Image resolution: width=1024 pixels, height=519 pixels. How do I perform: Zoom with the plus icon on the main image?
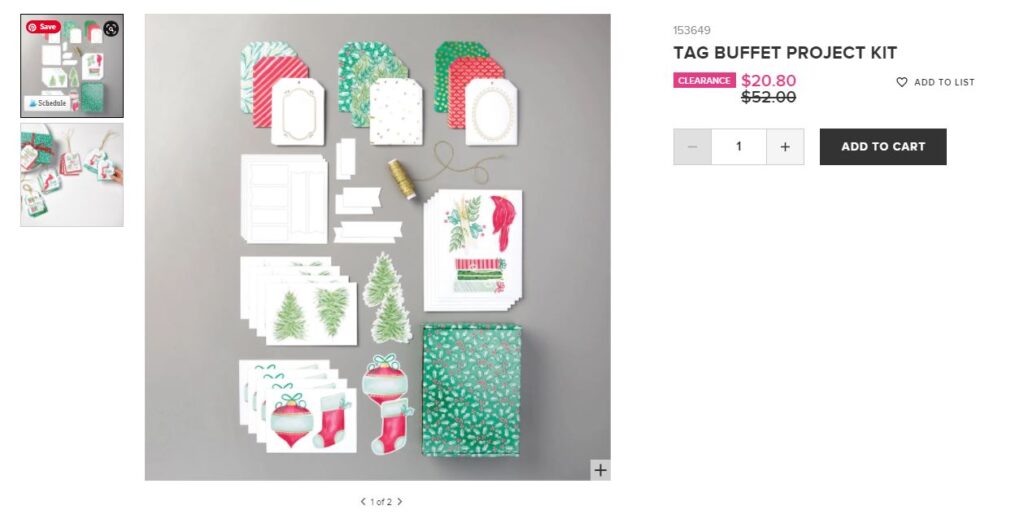pos(600,469)
